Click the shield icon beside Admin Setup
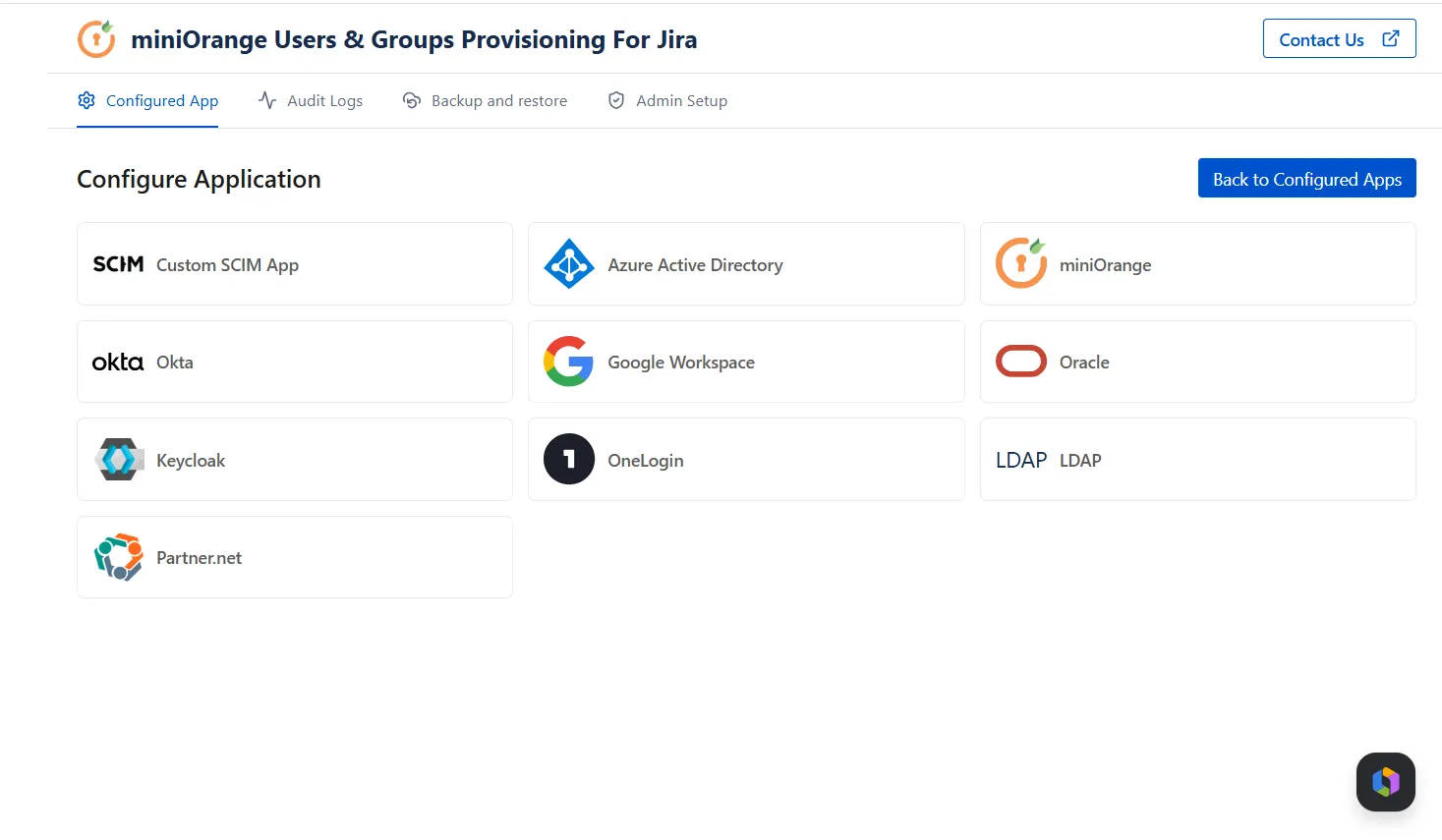The height and width of the screenshot is (840, 1442). point(616,100)
